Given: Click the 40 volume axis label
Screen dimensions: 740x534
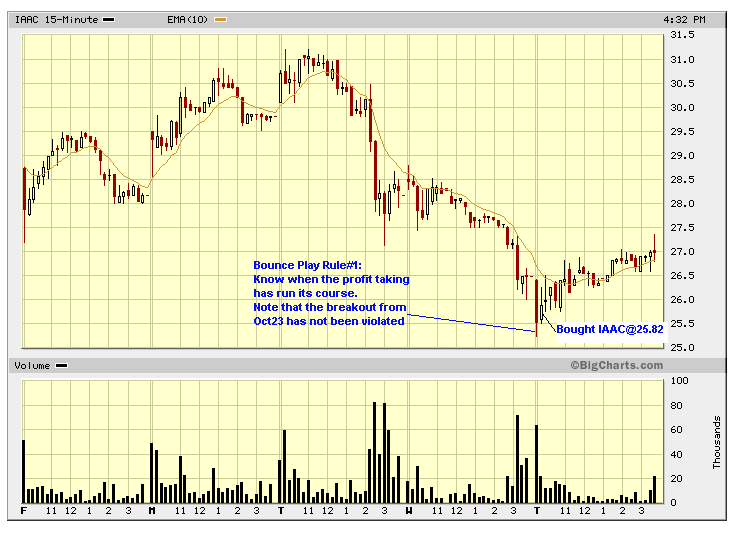Looking at the screenshot, I should click(676, 455).
